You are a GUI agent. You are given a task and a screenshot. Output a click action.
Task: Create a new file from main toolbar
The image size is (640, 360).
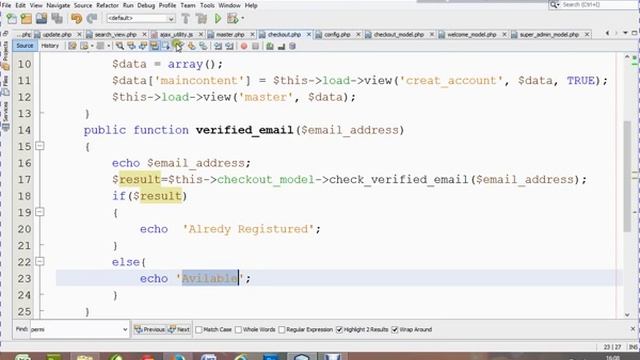(x=11, y=18)
